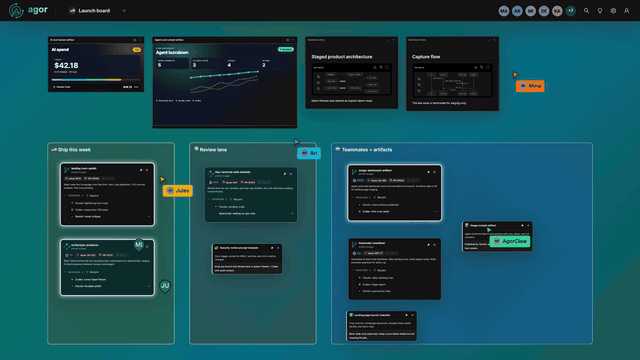Image resolution: width=640 pixels, height=360 pixels.
Task: Open Codex responsive CSS pass session
Action: point(90,210)
